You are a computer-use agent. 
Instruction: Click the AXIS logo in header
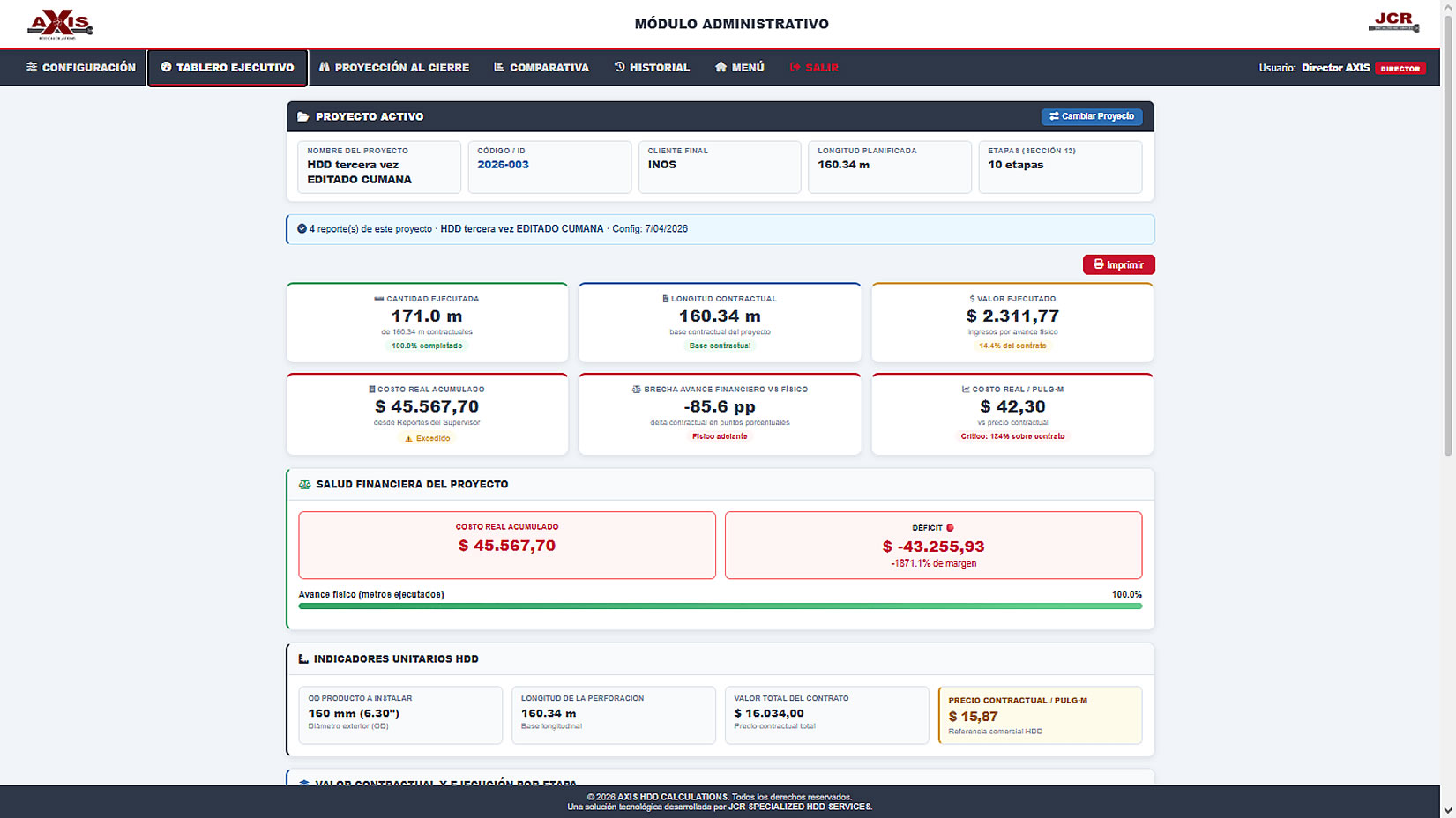click(59, 24)
